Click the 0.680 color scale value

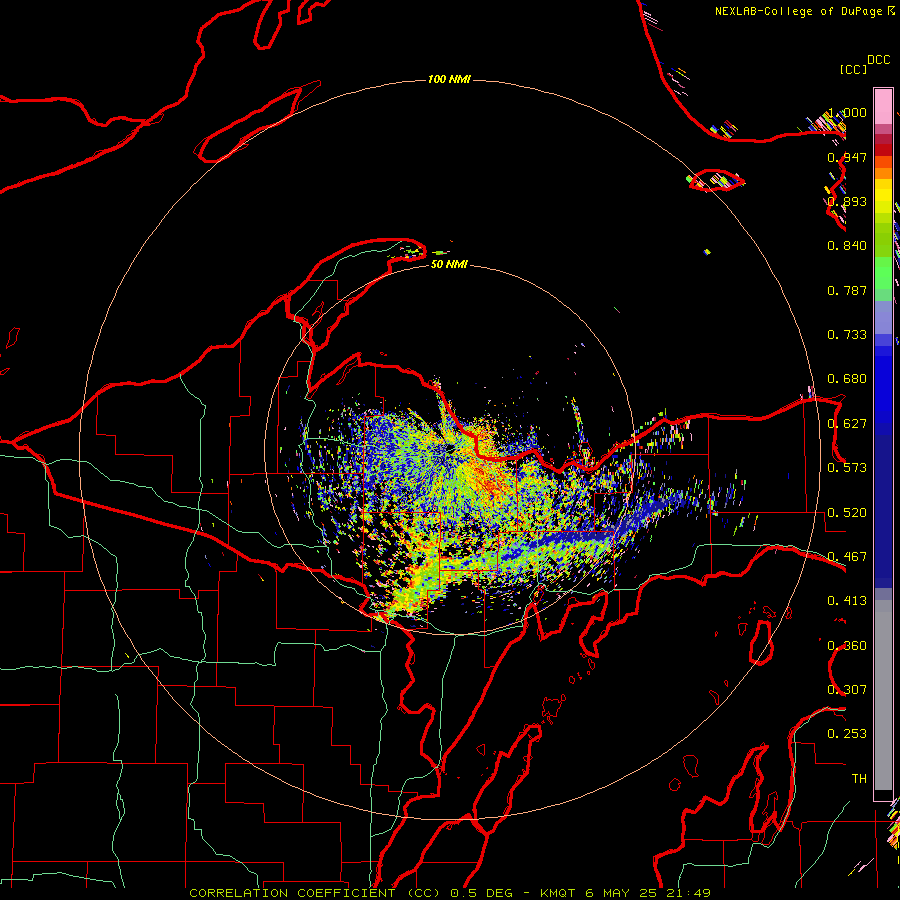click(847, 379)
